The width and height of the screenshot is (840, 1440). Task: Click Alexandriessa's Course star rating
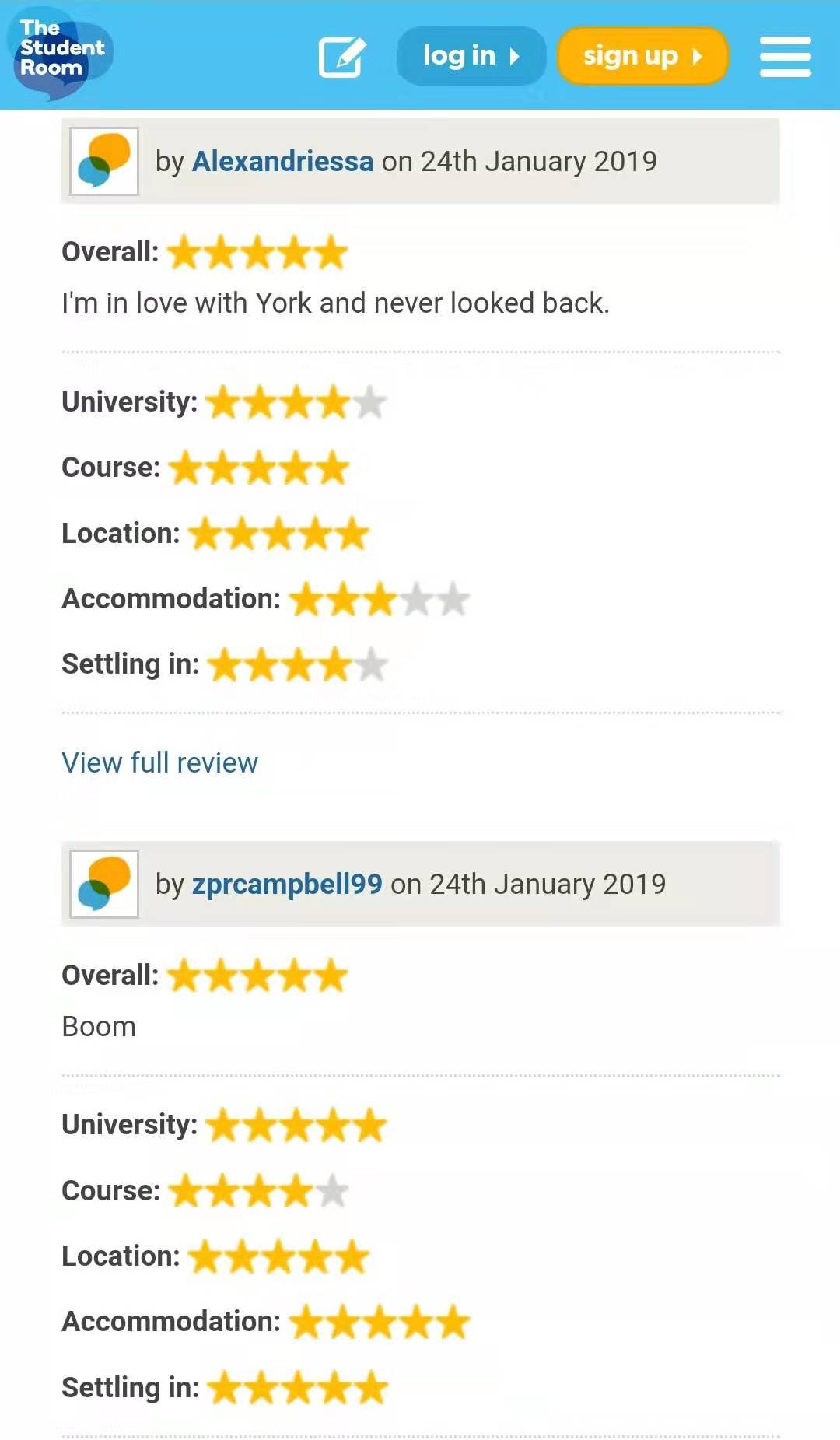point(259,468)
